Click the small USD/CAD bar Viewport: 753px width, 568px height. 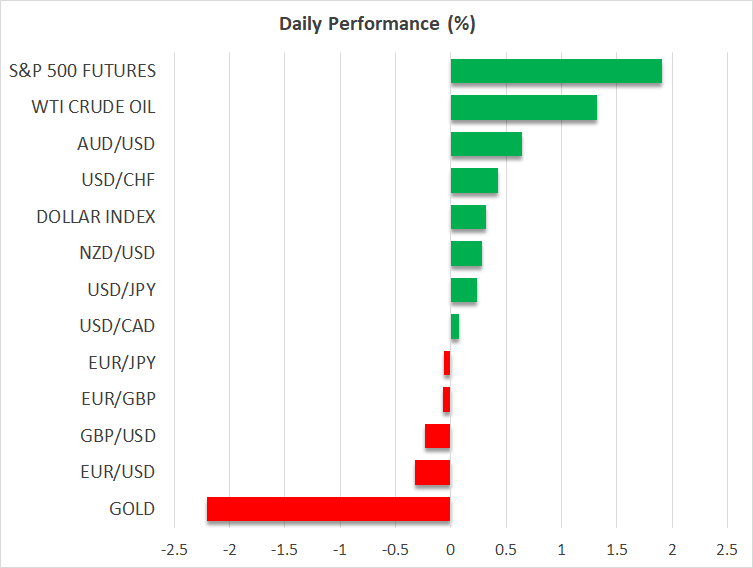pyautogui.click(x=455, y=326)
